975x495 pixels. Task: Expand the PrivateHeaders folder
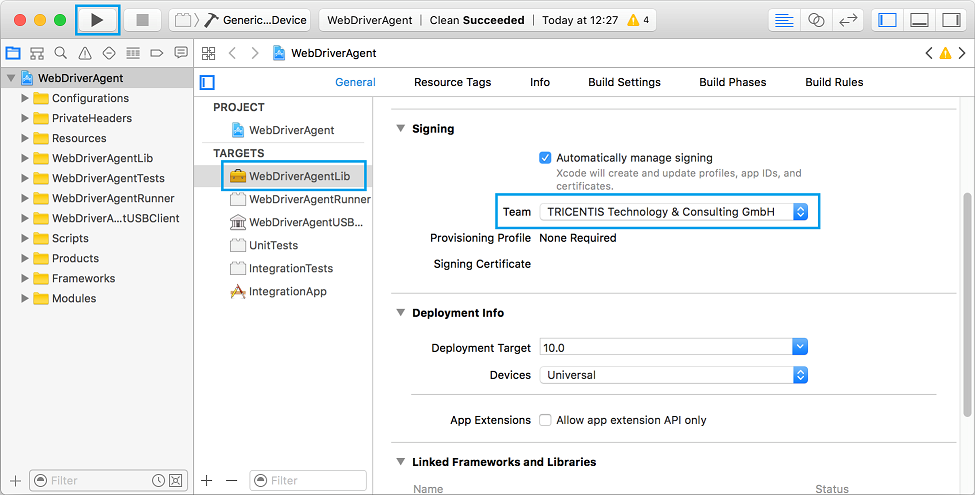pyautogui.click(x=25, y=118)
